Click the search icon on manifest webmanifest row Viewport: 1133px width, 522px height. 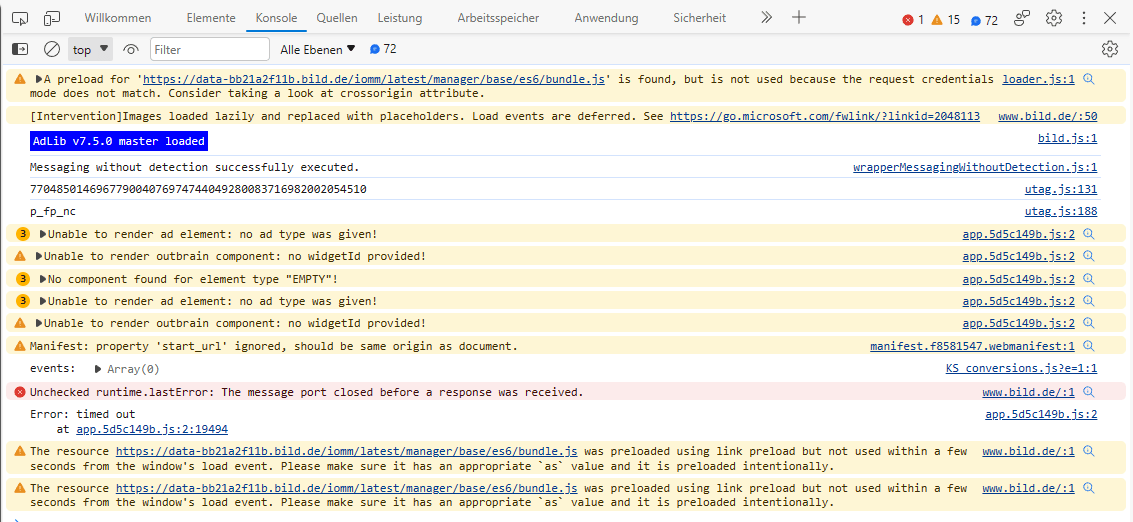1089,346
